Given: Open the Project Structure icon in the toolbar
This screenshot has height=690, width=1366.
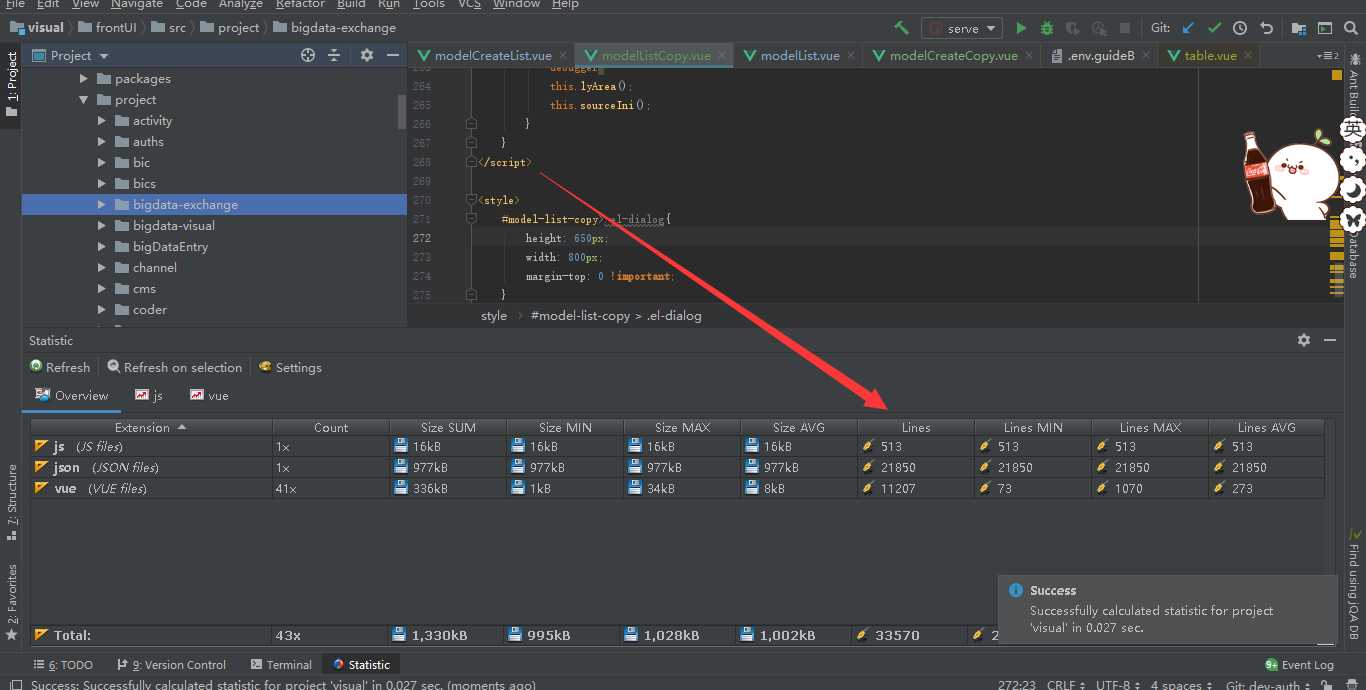Looking at the screenshot, I should [x=1298, y=28].
